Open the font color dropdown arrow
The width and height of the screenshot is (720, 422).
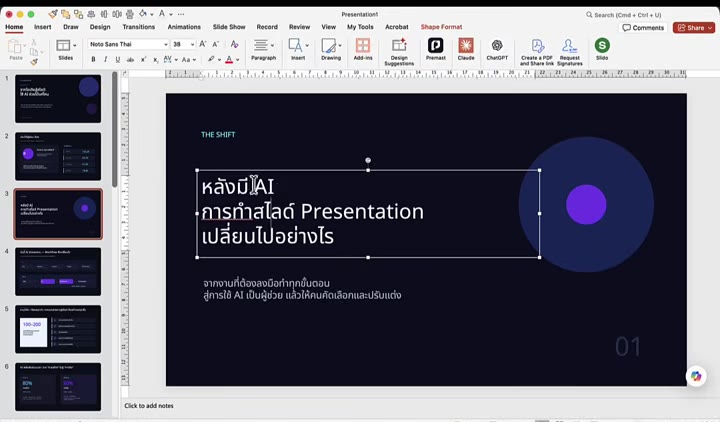(237, 60)
